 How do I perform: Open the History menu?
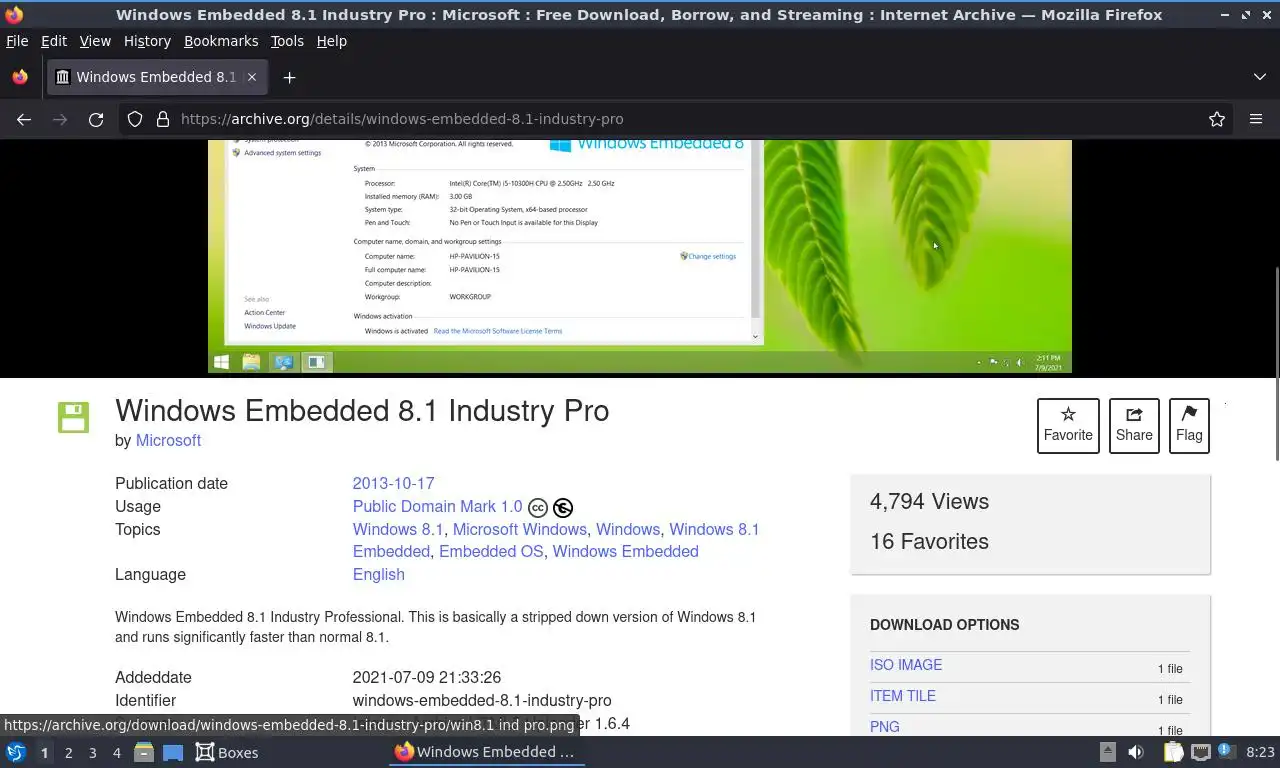click(147, 41)
